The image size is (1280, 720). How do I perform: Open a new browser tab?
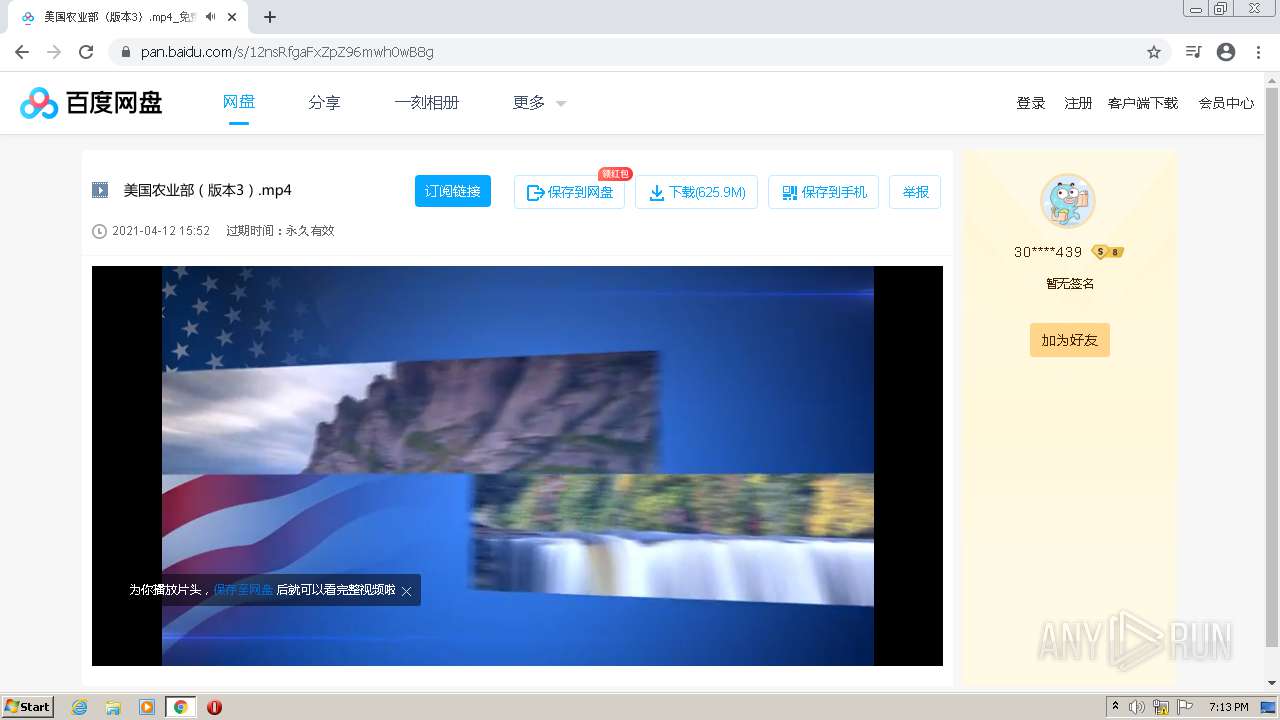(x=270, y=17)
